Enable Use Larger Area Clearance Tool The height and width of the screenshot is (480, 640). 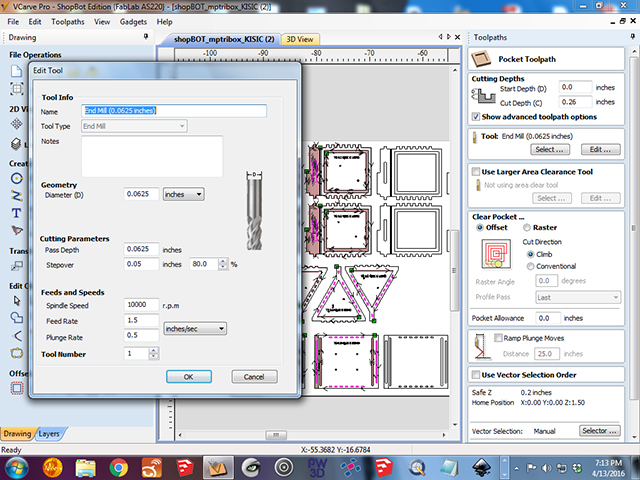tap(476, 172)
